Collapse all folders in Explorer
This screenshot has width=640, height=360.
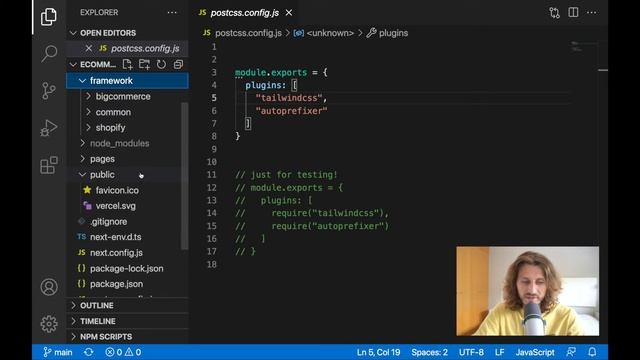point(178,64)
